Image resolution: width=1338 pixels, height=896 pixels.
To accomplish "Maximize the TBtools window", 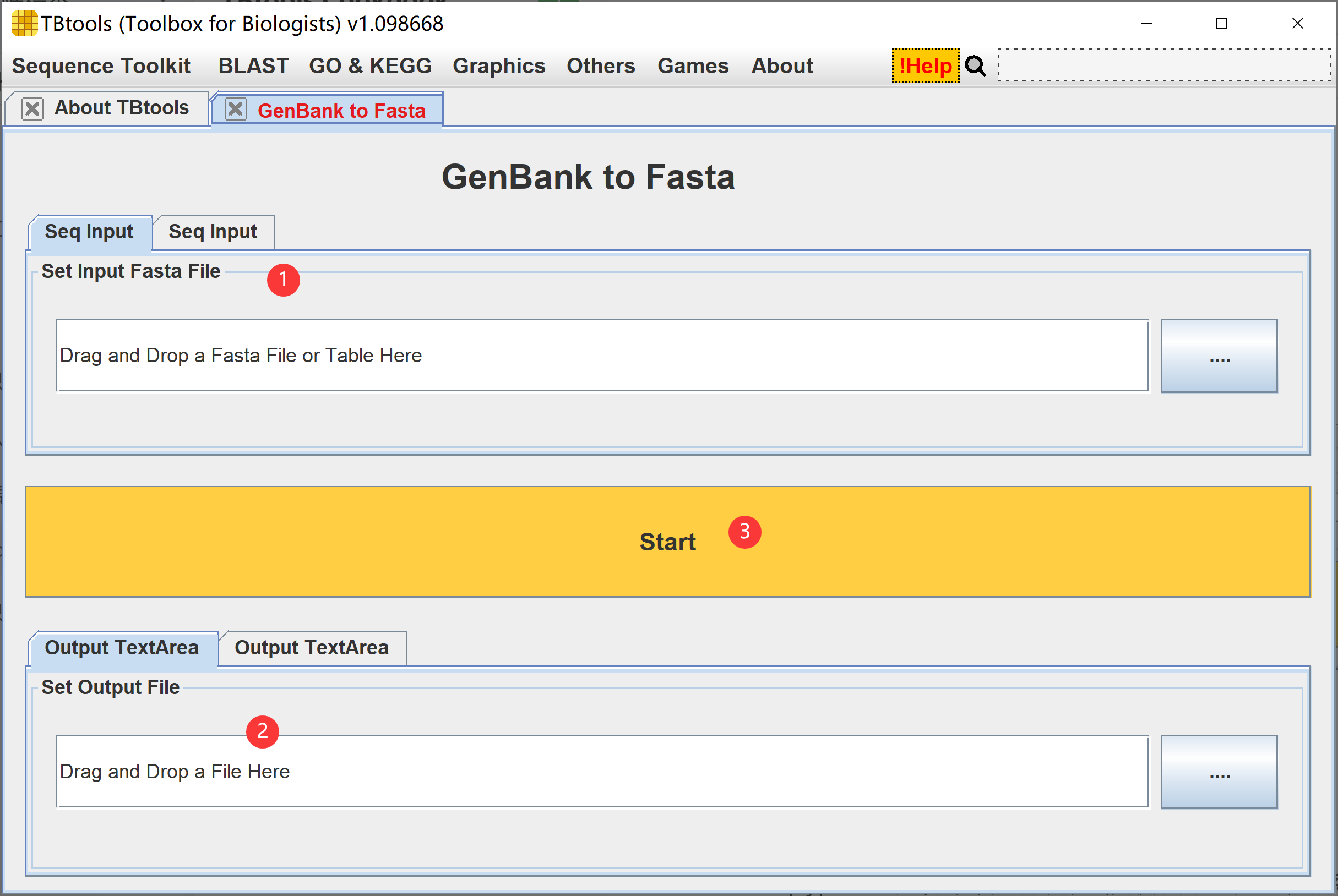I will (x=1221, y=24).
